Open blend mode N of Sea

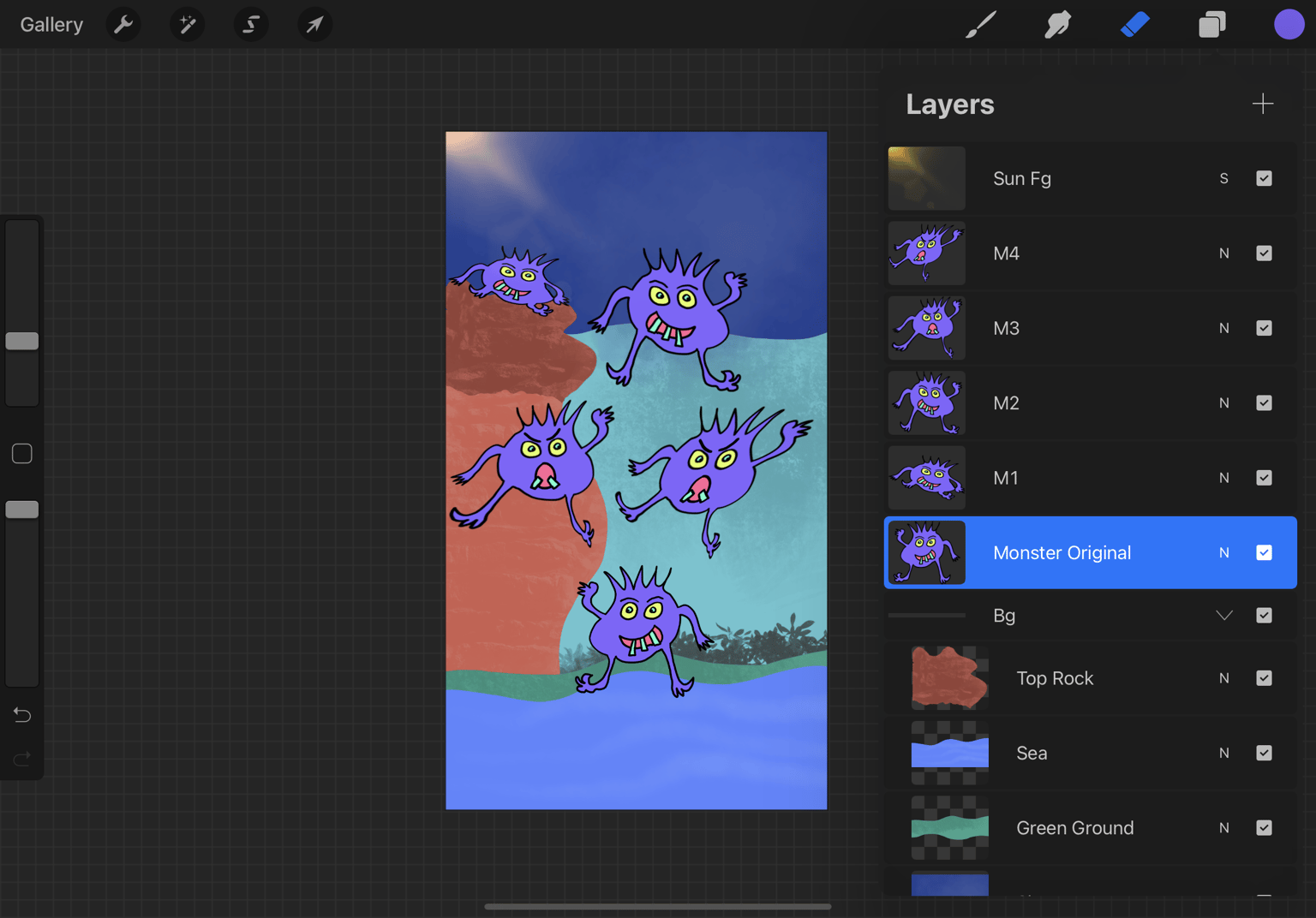1224,753
